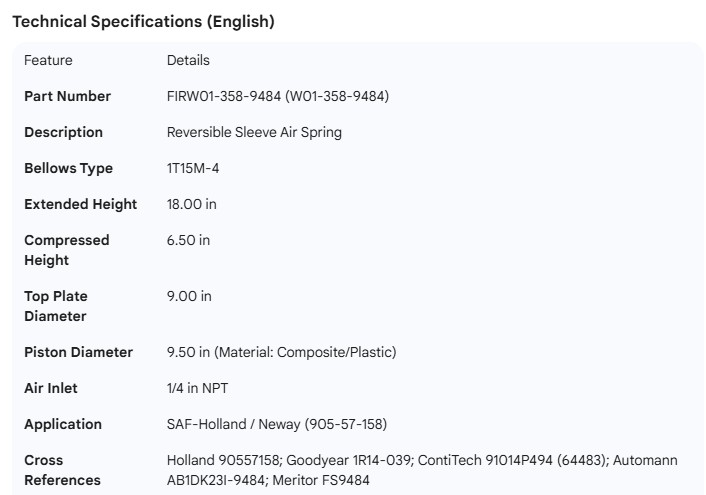706x495 pixels.
Task: Click the 9.00 in value
Action: tap(189, 296)
